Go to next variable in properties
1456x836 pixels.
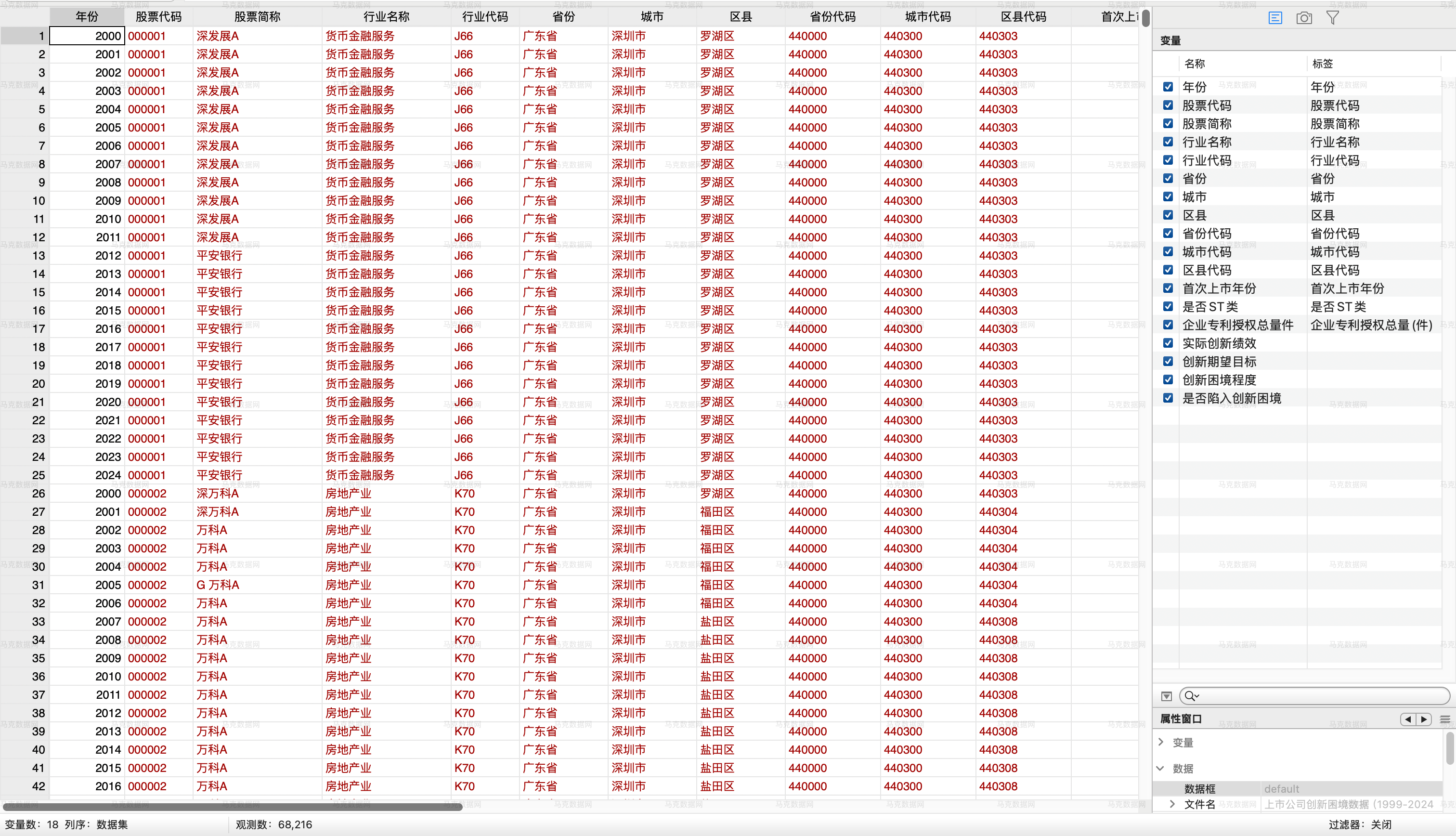coord(1424,719)
